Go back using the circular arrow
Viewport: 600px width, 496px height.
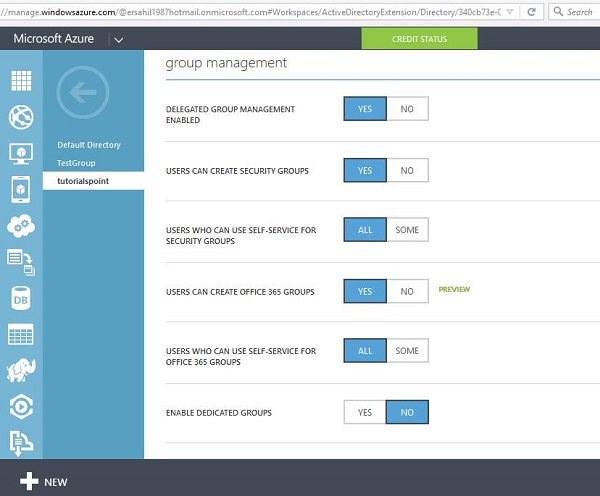tap(83, 92)
